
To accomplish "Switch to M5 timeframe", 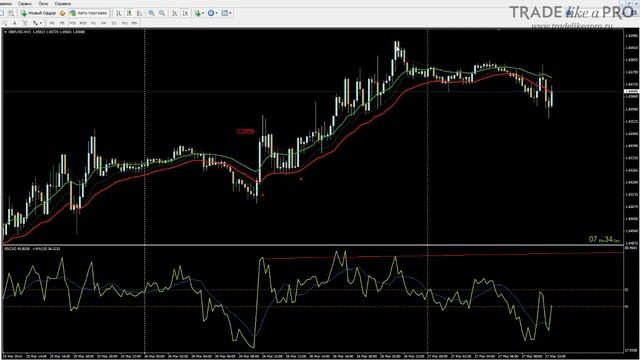I will pyautogui.click(x=62, y=23).
